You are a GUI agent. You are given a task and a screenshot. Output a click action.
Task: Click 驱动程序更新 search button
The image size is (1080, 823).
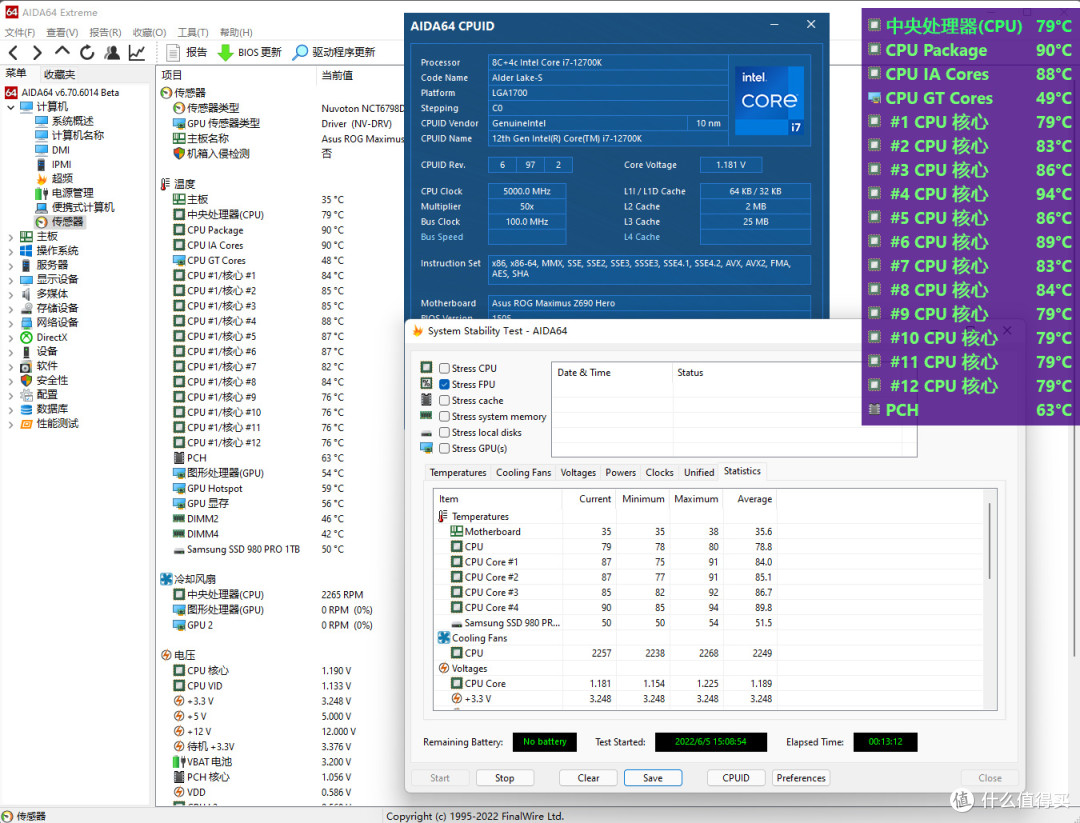click(x=334, y=52)
